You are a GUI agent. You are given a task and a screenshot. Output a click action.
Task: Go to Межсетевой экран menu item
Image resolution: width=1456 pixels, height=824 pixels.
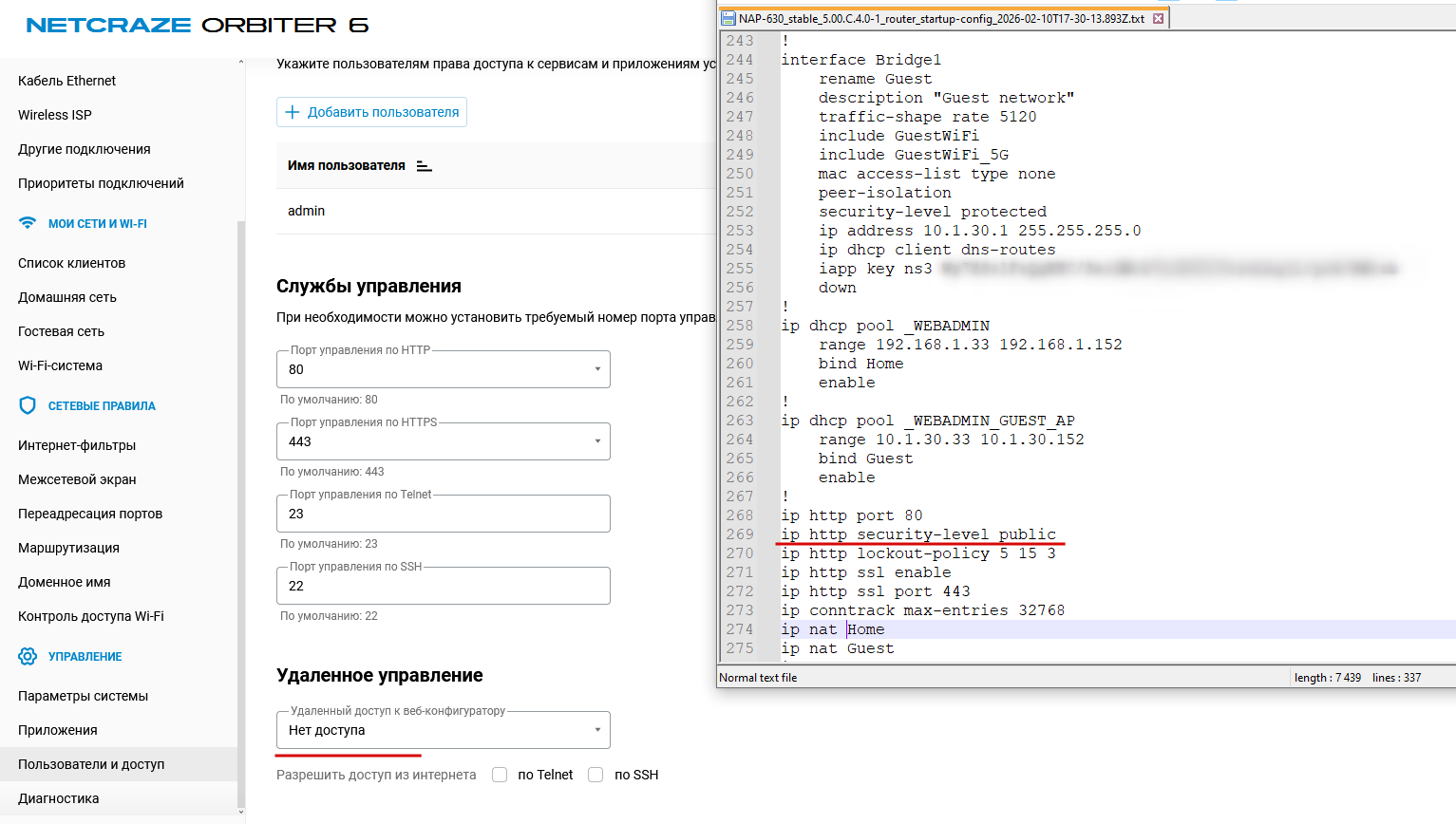77,479
